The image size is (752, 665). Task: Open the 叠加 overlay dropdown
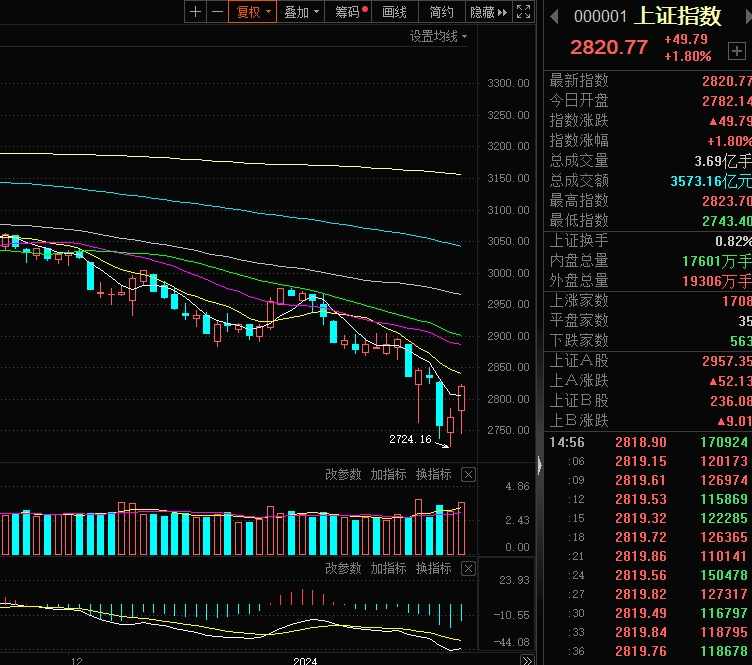click(301, 12)
